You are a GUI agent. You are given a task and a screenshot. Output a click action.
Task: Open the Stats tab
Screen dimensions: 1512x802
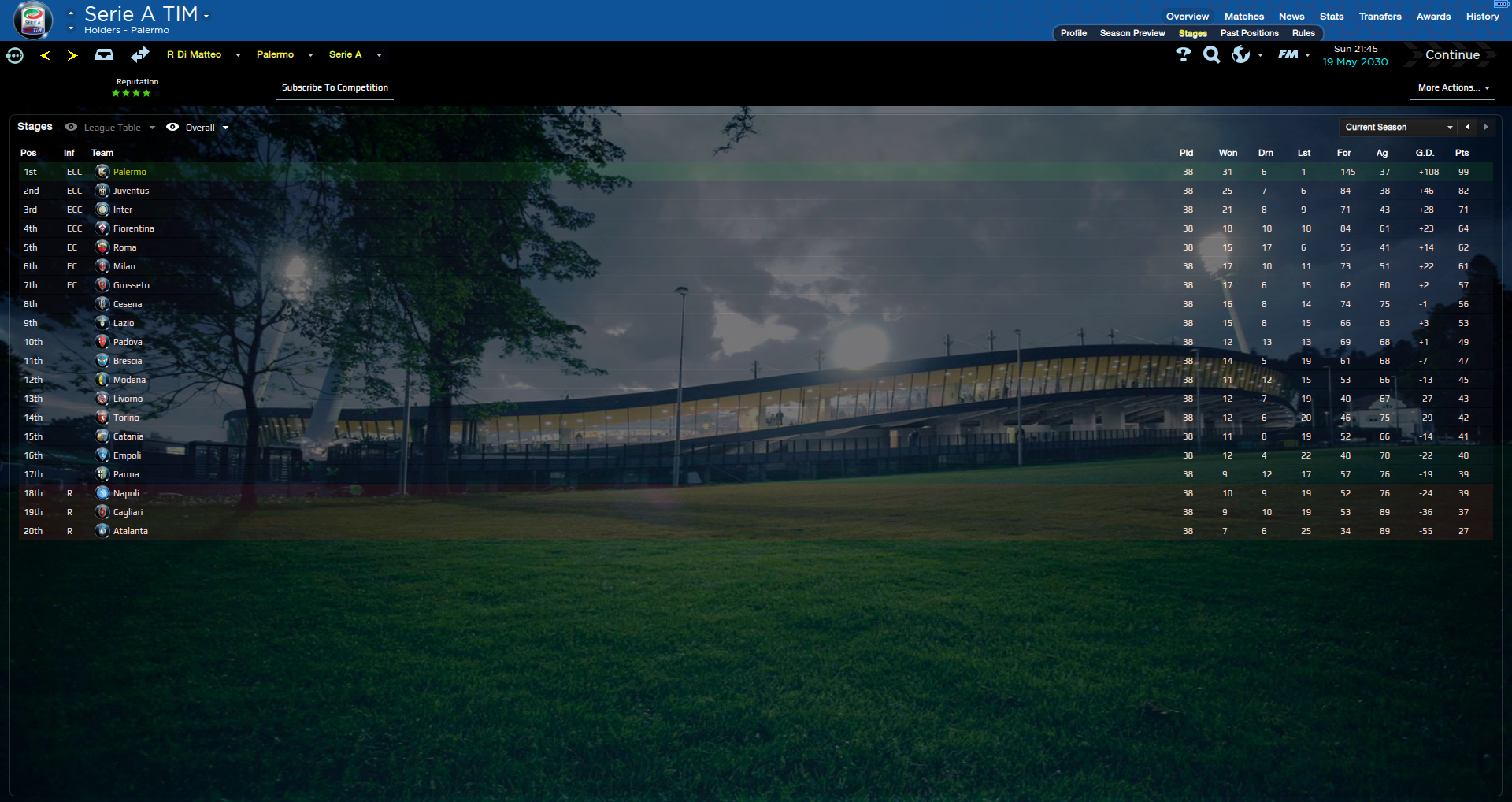pos(1332,17)
